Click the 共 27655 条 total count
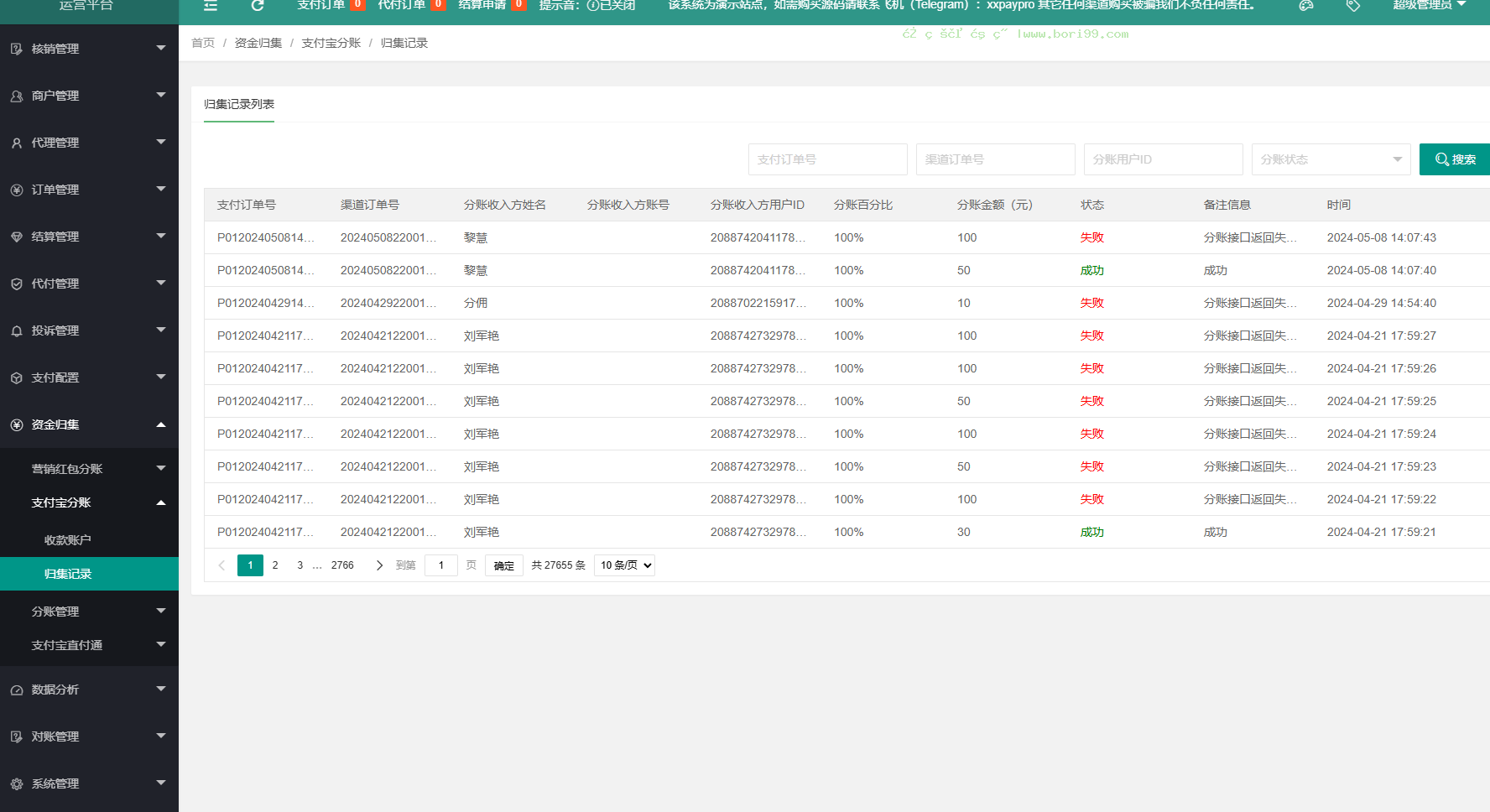Image resolution: width=1490 pixels, height=812 pixels. [x=559, y=565]
